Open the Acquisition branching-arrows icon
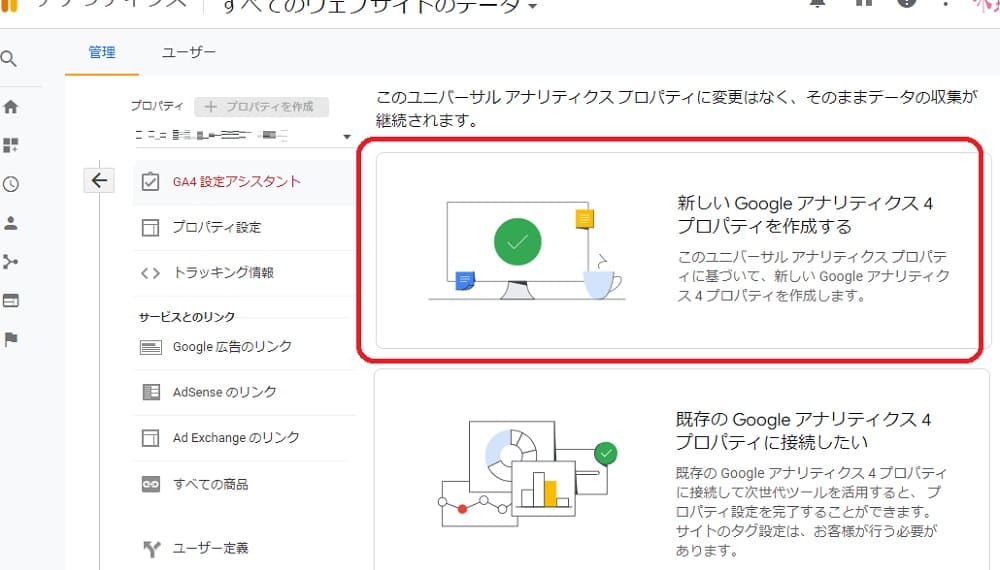The height and width of the screenshot is (570, 1000). (x=10, y=262)
